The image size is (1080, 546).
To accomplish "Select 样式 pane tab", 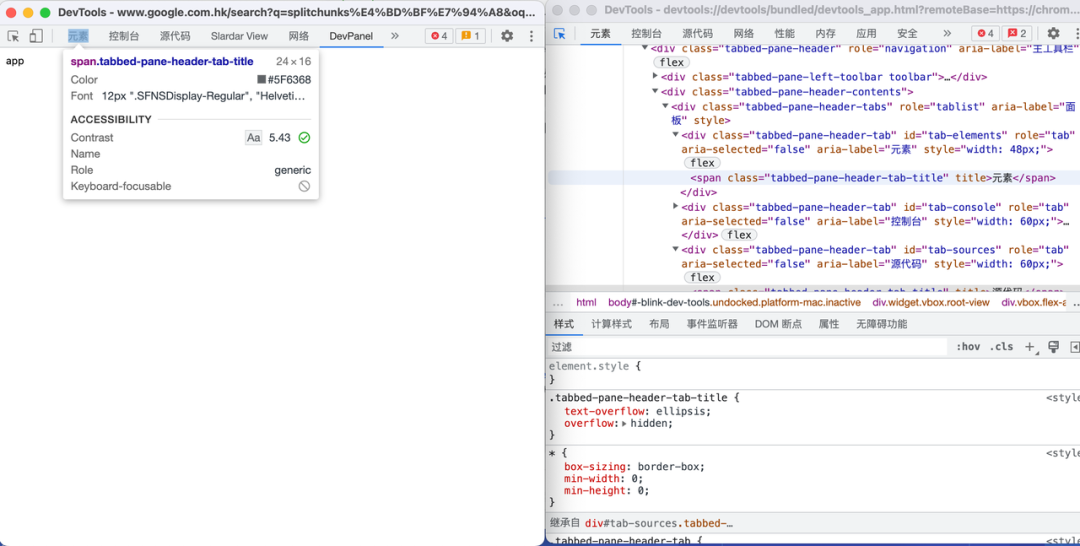I will (x=563, y=324).
